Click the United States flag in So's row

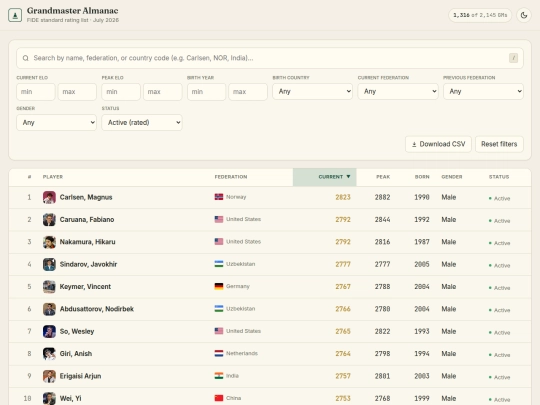point(219,331)
